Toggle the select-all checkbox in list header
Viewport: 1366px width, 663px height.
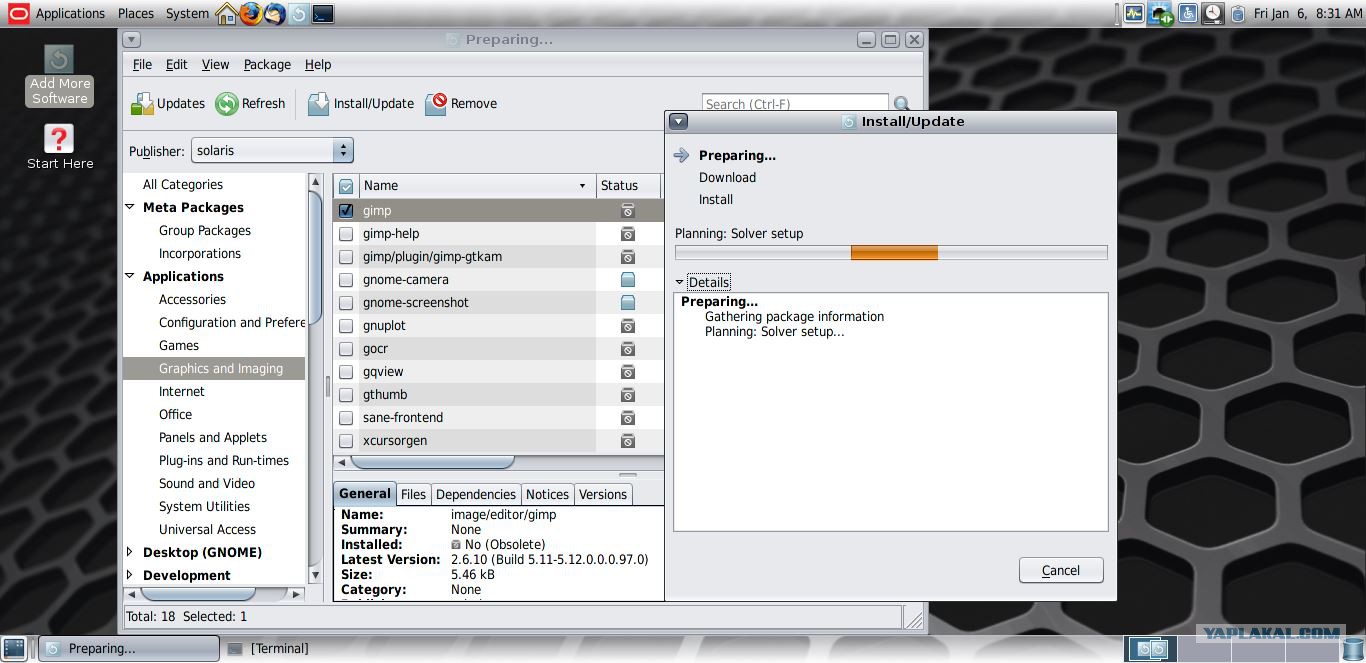[x=346, y=186]
